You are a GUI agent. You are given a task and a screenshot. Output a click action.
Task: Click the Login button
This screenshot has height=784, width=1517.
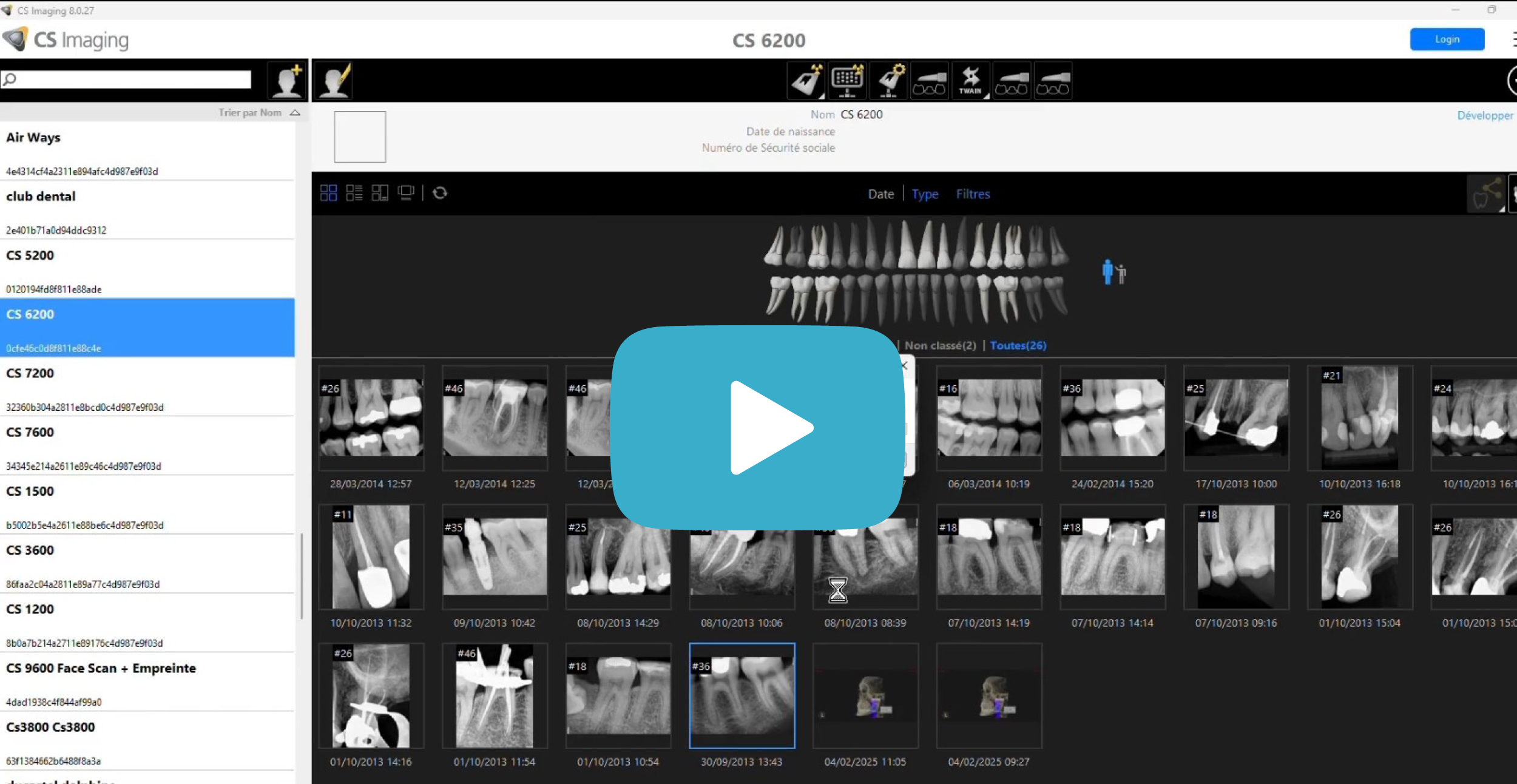[x=1447, y=39]
